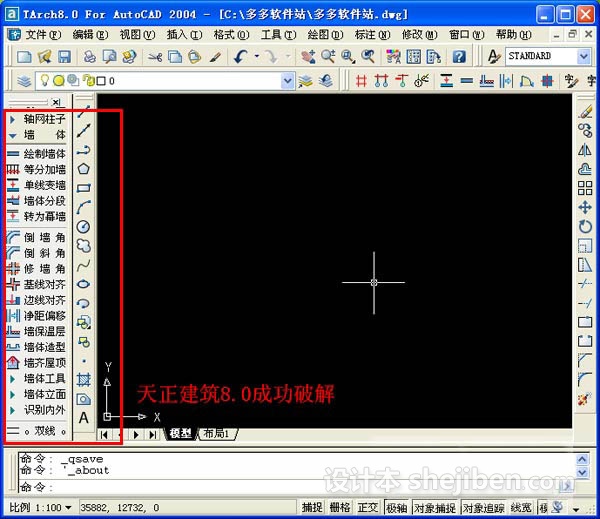The image size is (600, 519).
Task: Open the layer dropdown list
Action: [x=287, y=81]
